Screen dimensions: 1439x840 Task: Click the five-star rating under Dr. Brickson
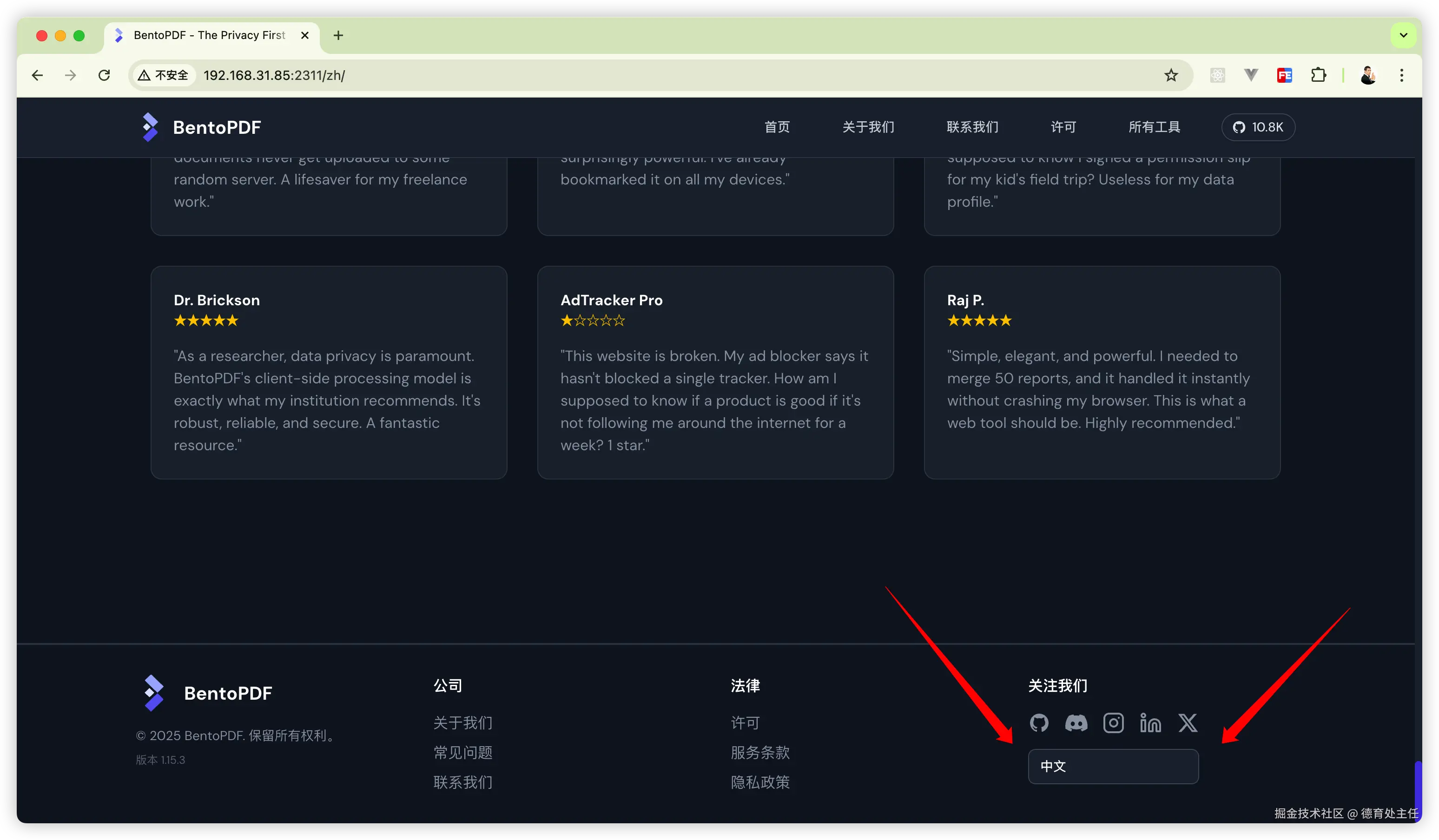pyautogui.click(x=205, y=321)
